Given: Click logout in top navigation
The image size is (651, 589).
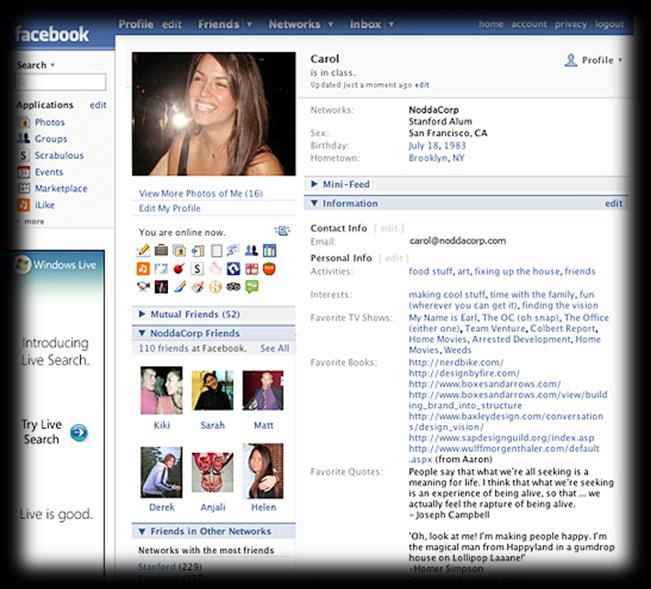Looking at the screenshot, I should click(x=609, y=24).
